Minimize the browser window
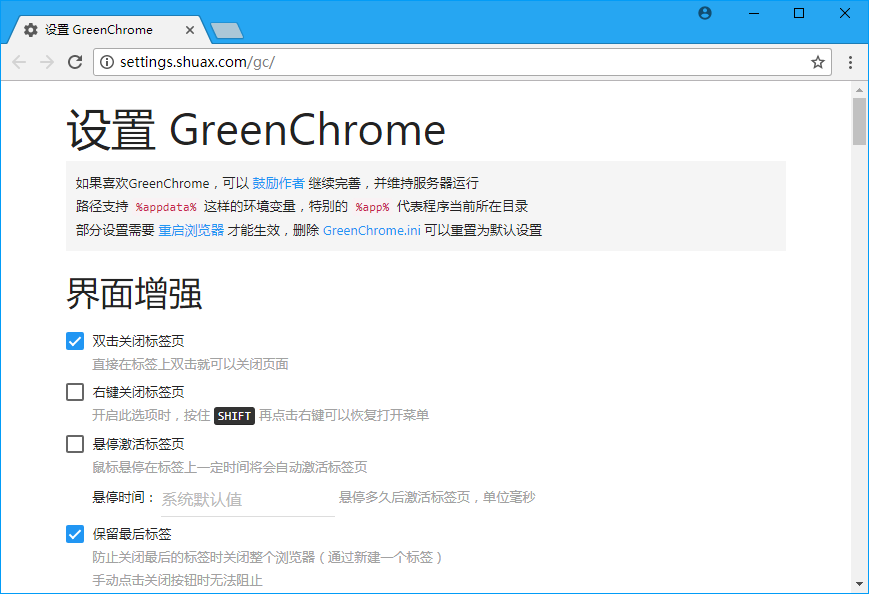 tap(754, 13)
